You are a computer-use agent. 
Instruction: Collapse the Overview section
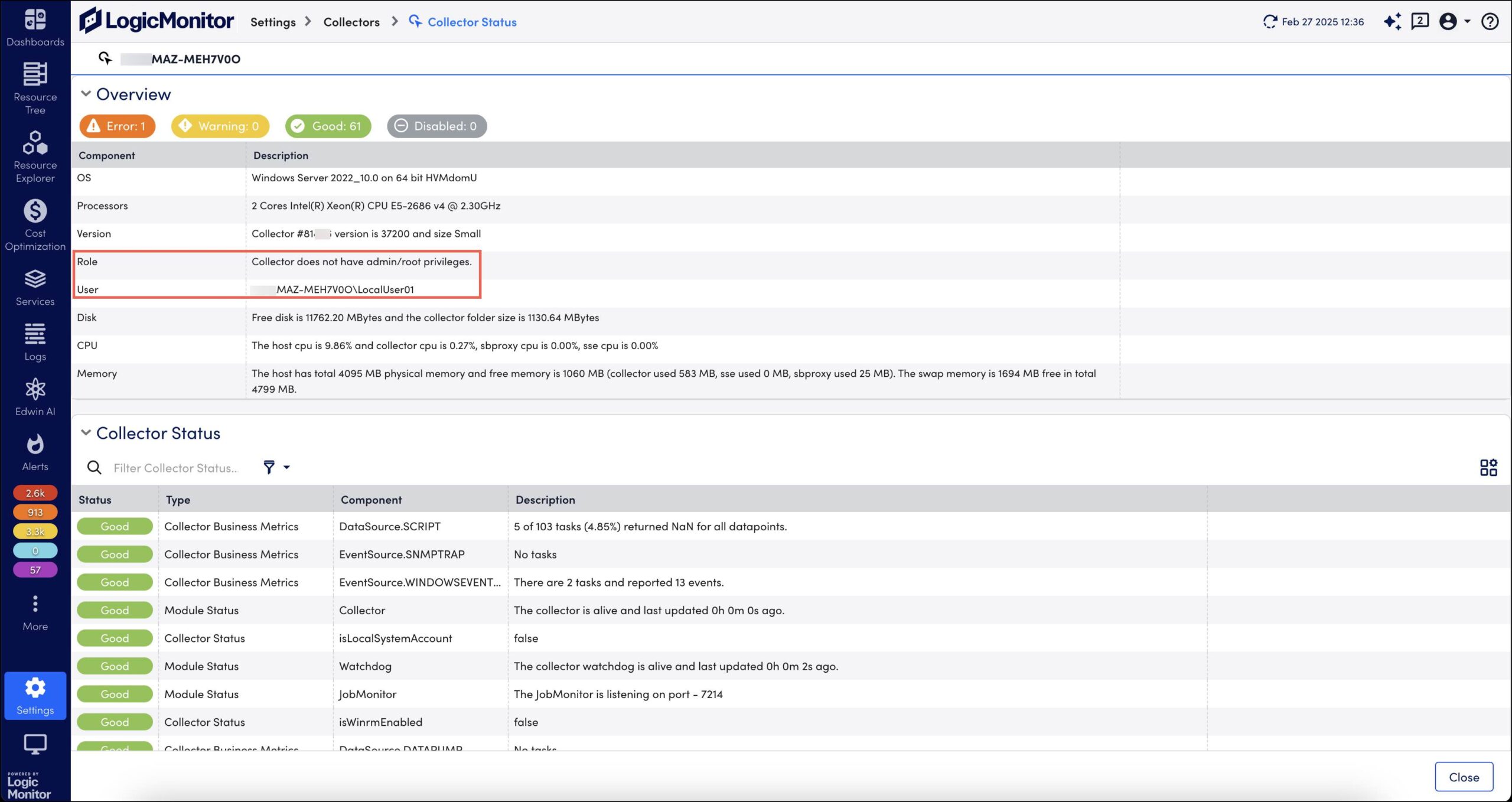[86, 94]
